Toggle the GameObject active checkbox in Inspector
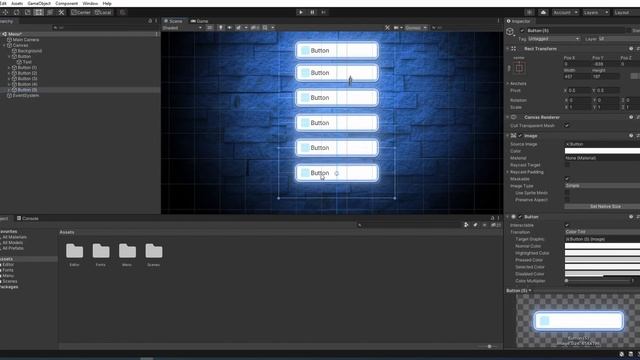This screenshot has height=360, width=640. tap(522, 31)
